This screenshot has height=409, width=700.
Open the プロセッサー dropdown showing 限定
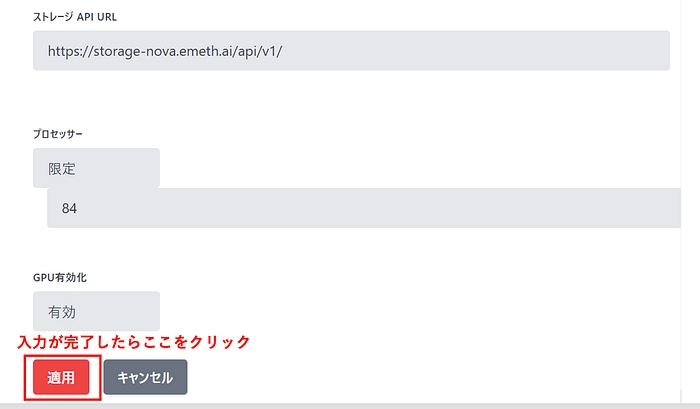point(96,169)
